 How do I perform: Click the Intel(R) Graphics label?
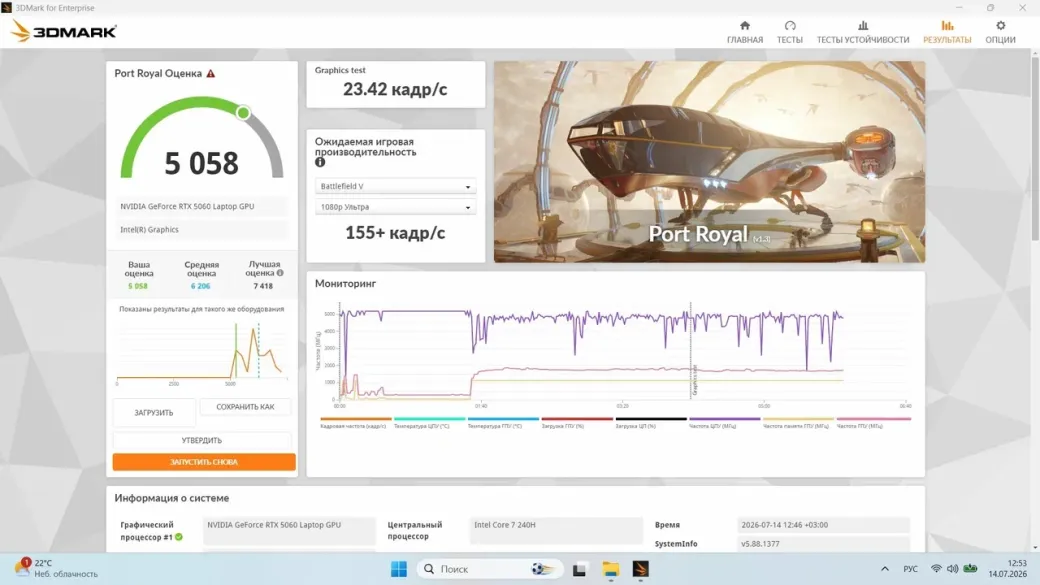[x=149, y=229]
